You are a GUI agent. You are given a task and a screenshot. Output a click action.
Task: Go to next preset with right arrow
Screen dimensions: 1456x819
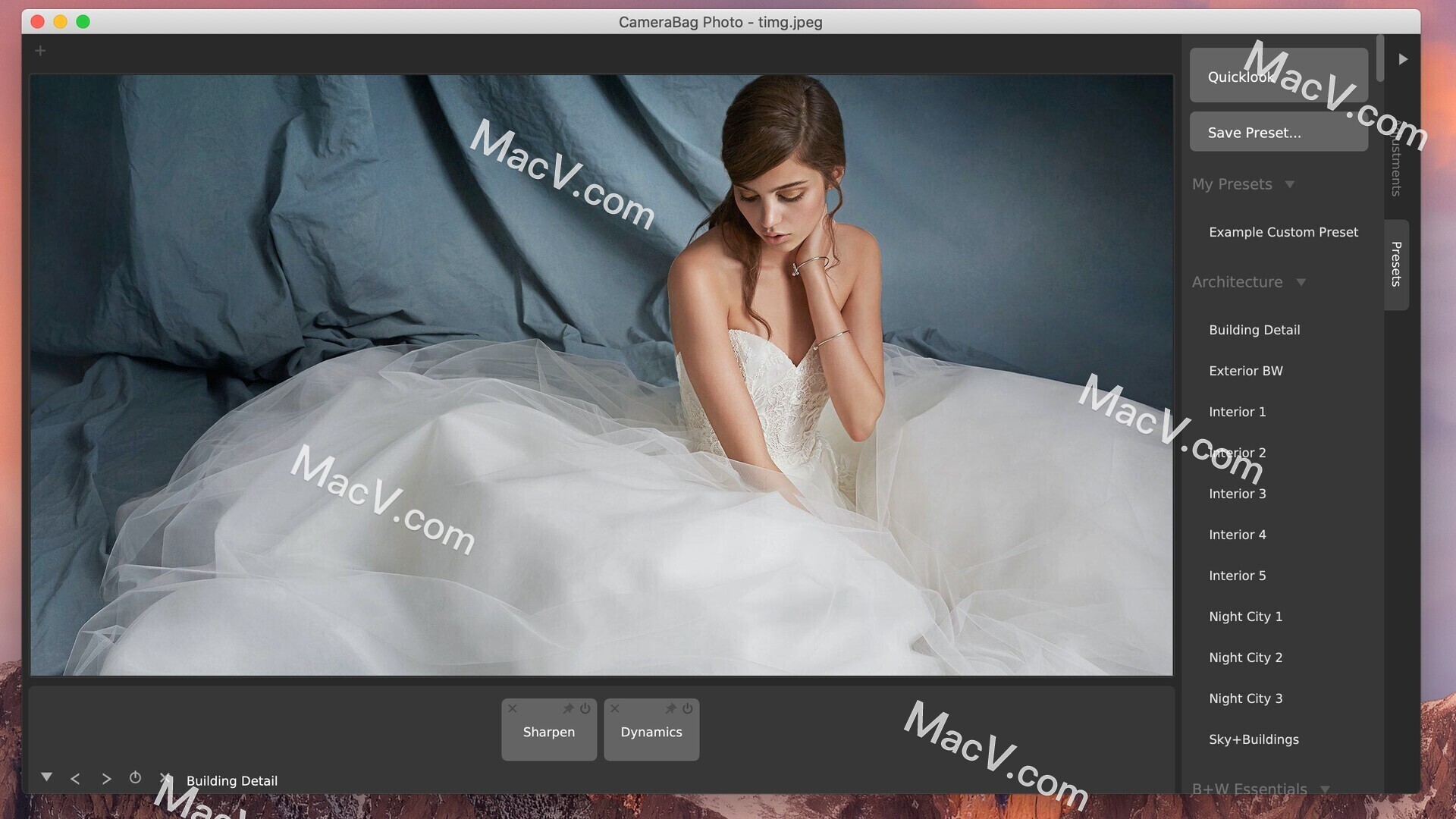click(x=106, y=779)
